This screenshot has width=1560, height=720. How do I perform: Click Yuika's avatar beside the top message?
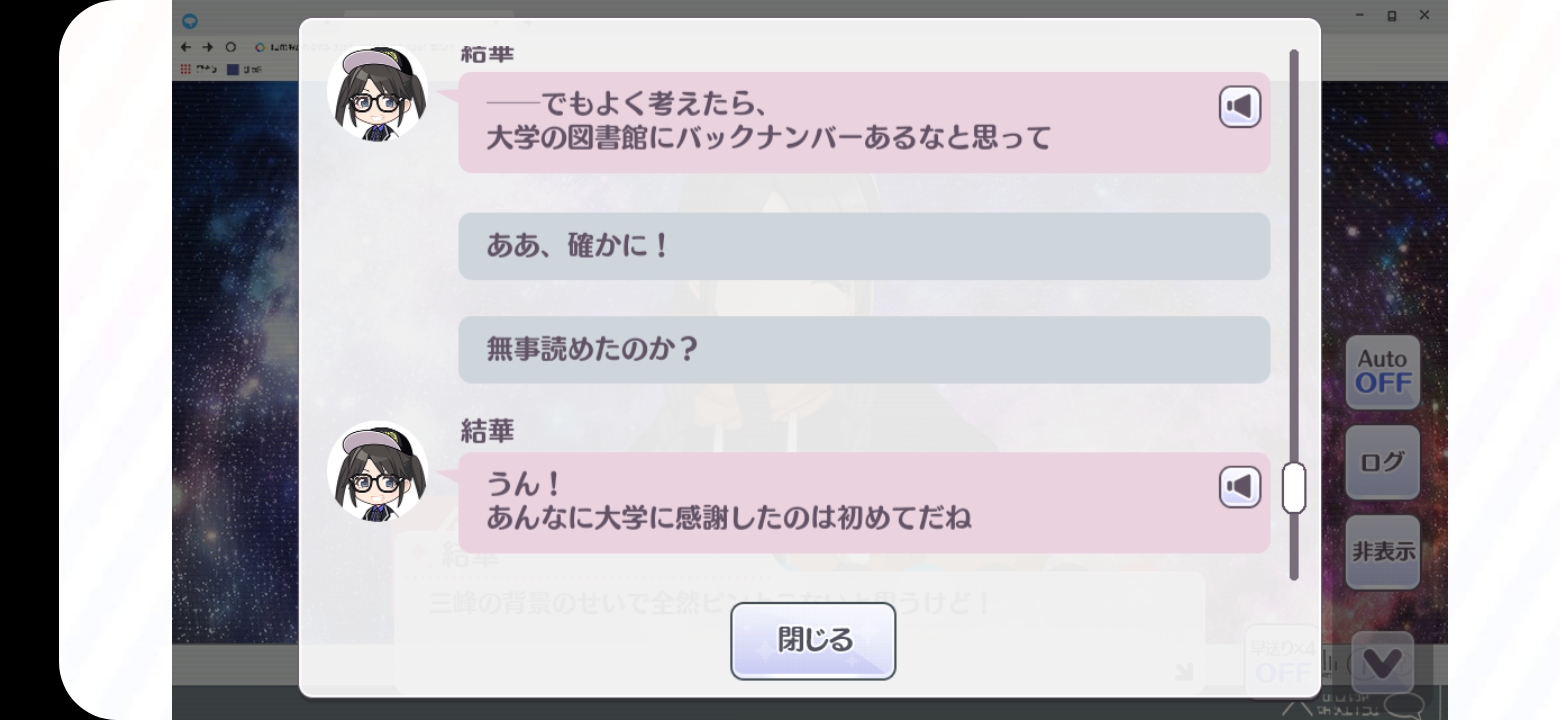[377, 93]
